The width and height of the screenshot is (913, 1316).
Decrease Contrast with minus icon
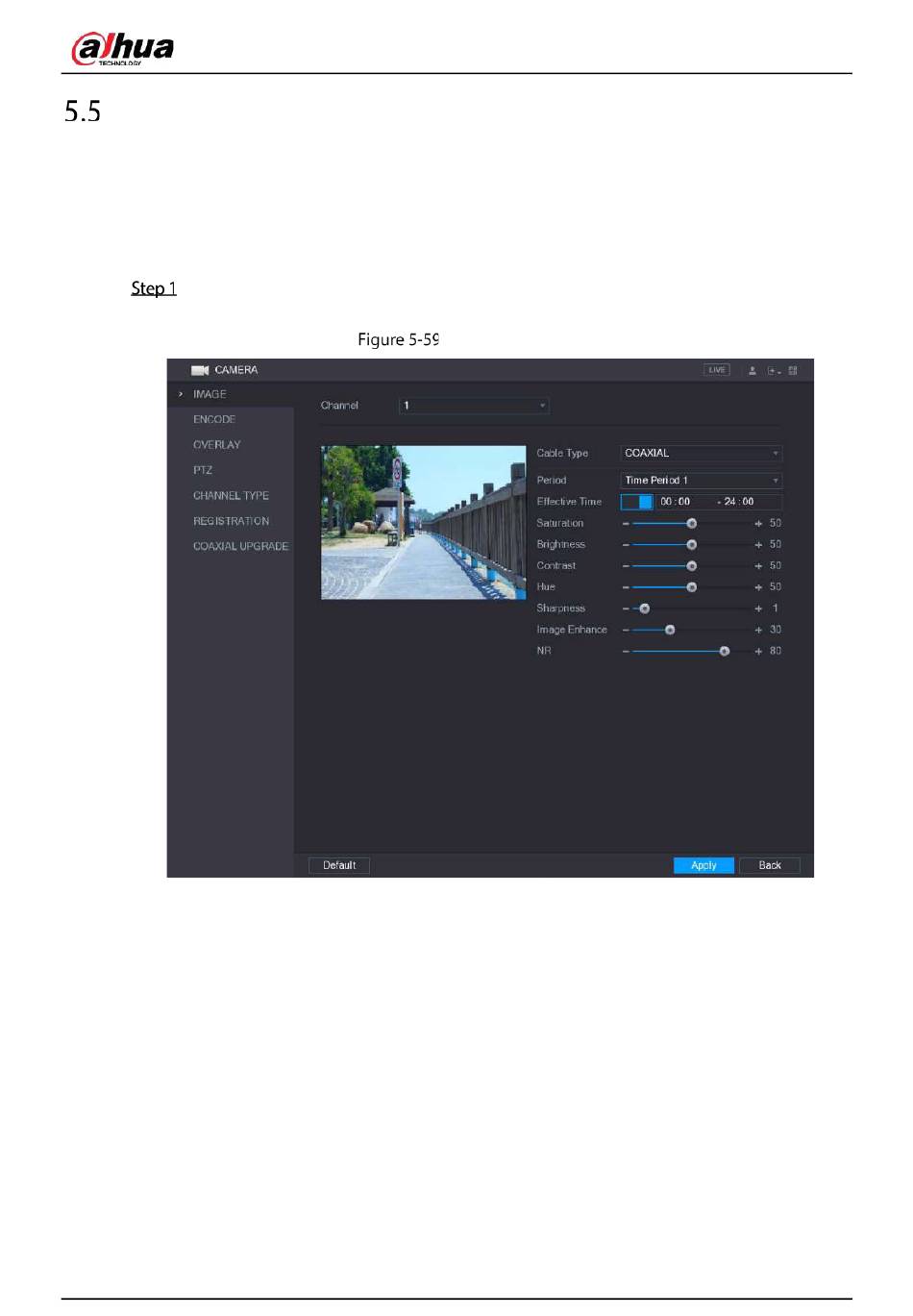(x=626, y=566)
